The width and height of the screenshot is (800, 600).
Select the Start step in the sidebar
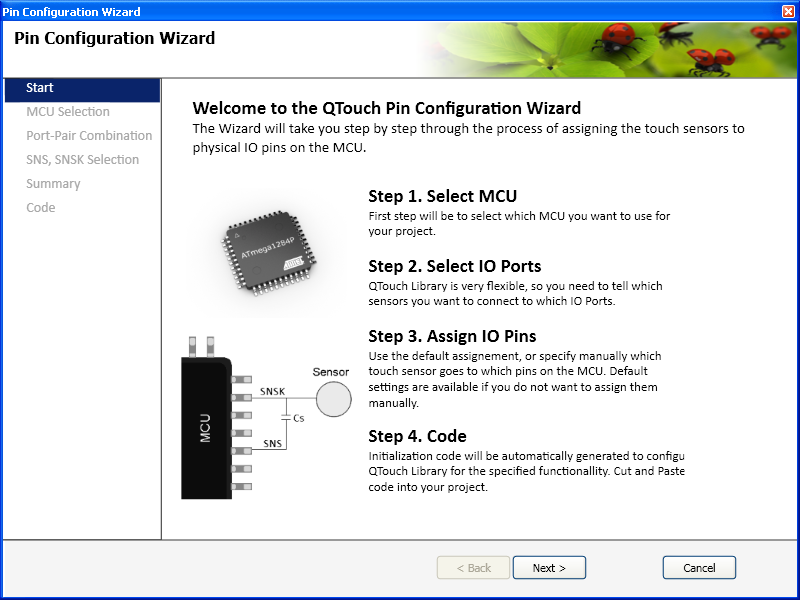tap(82, 88)
